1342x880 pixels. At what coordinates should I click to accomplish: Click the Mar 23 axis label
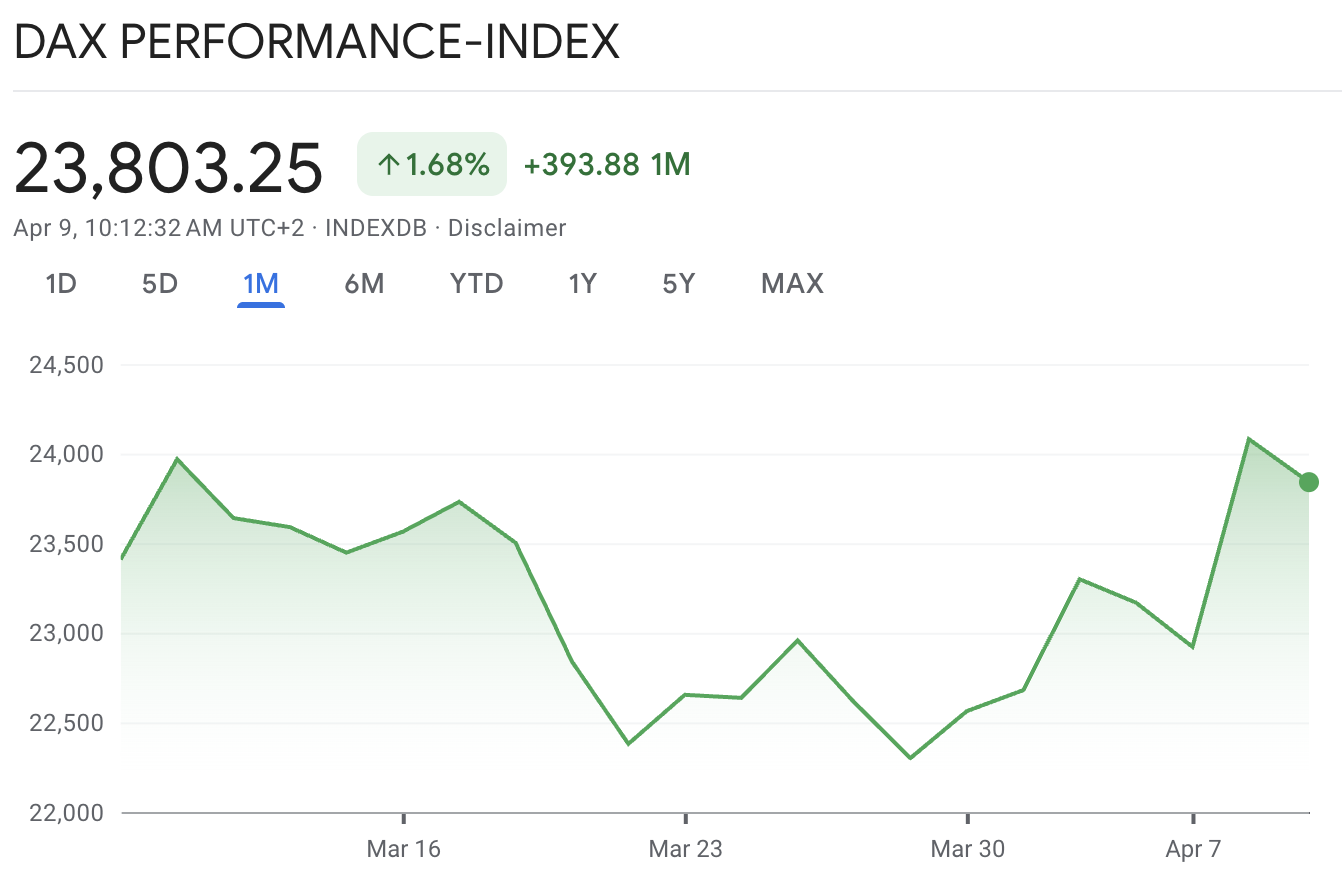point(684,848)
